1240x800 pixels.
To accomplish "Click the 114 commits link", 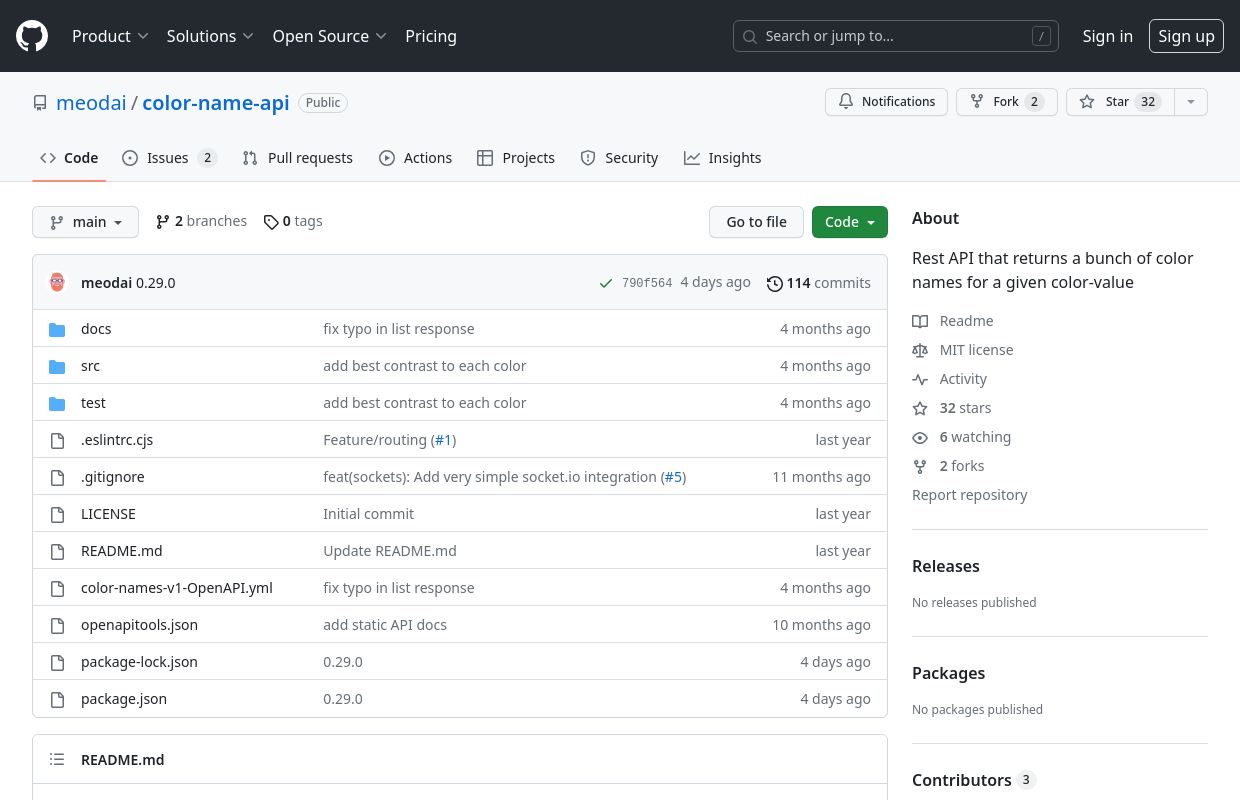I will tap(819, 283).
